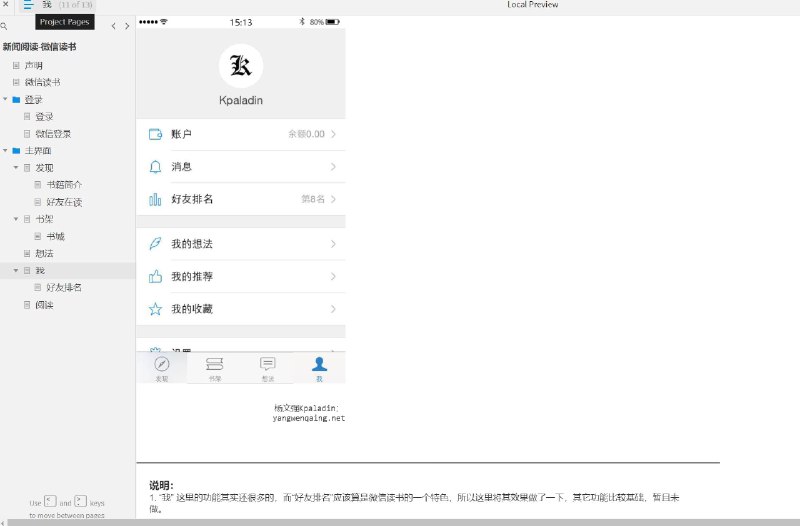Viewport: 800px width, 526px height.
Task: Open the 微信登录 page
Action: pyautogui.click(x=53, y=134)
